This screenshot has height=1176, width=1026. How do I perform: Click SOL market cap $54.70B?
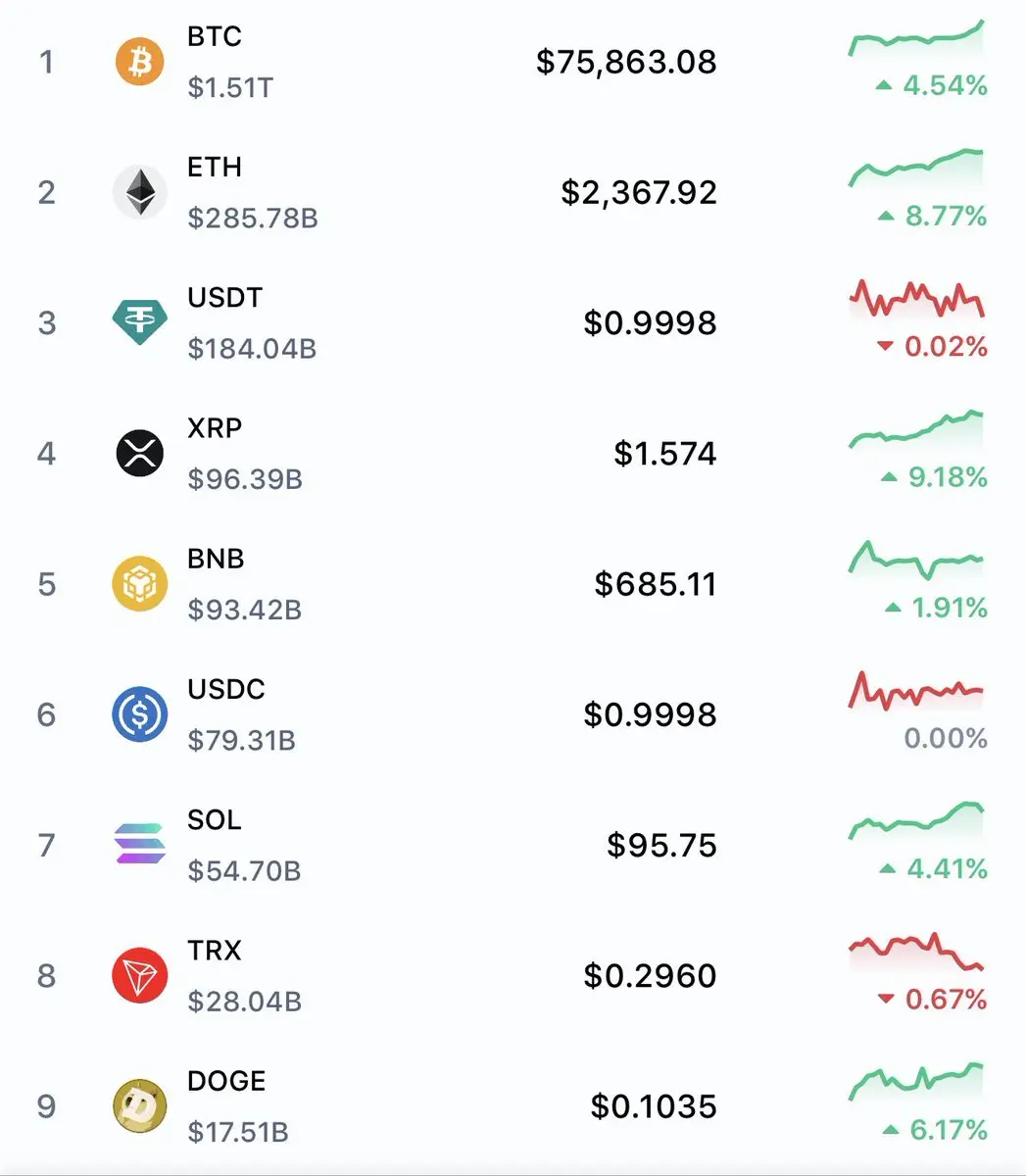[244, 870]
